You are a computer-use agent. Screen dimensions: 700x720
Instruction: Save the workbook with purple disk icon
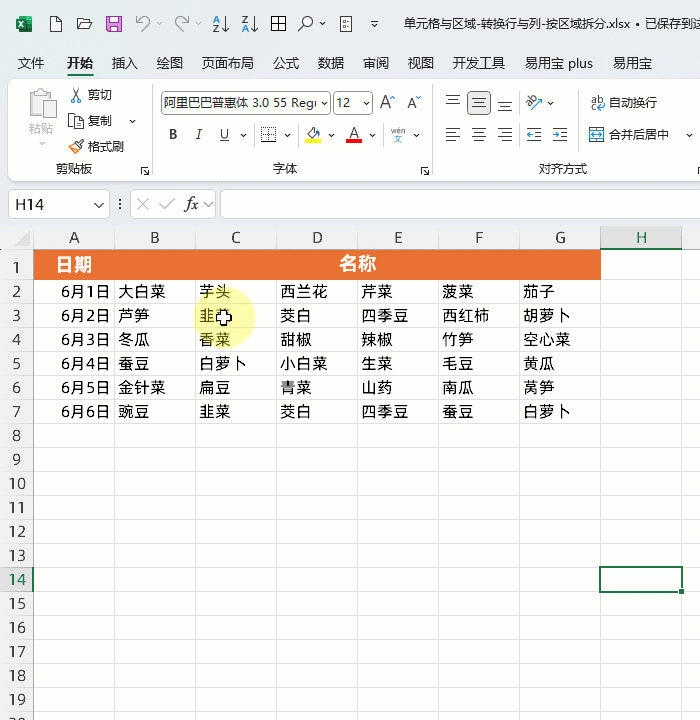tap(113, 24)
